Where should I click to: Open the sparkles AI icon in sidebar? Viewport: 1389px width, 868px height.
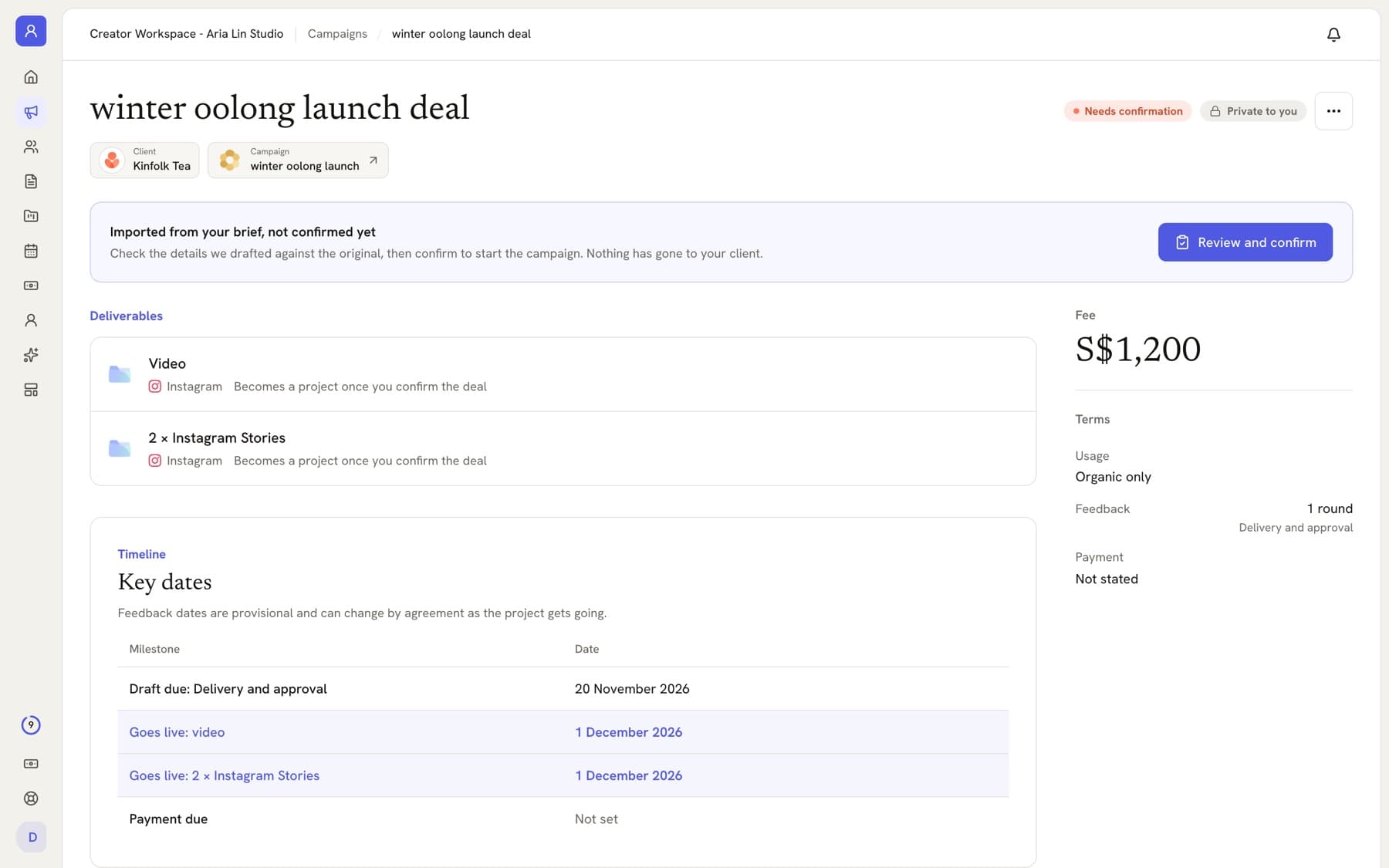tap(31, 355)
